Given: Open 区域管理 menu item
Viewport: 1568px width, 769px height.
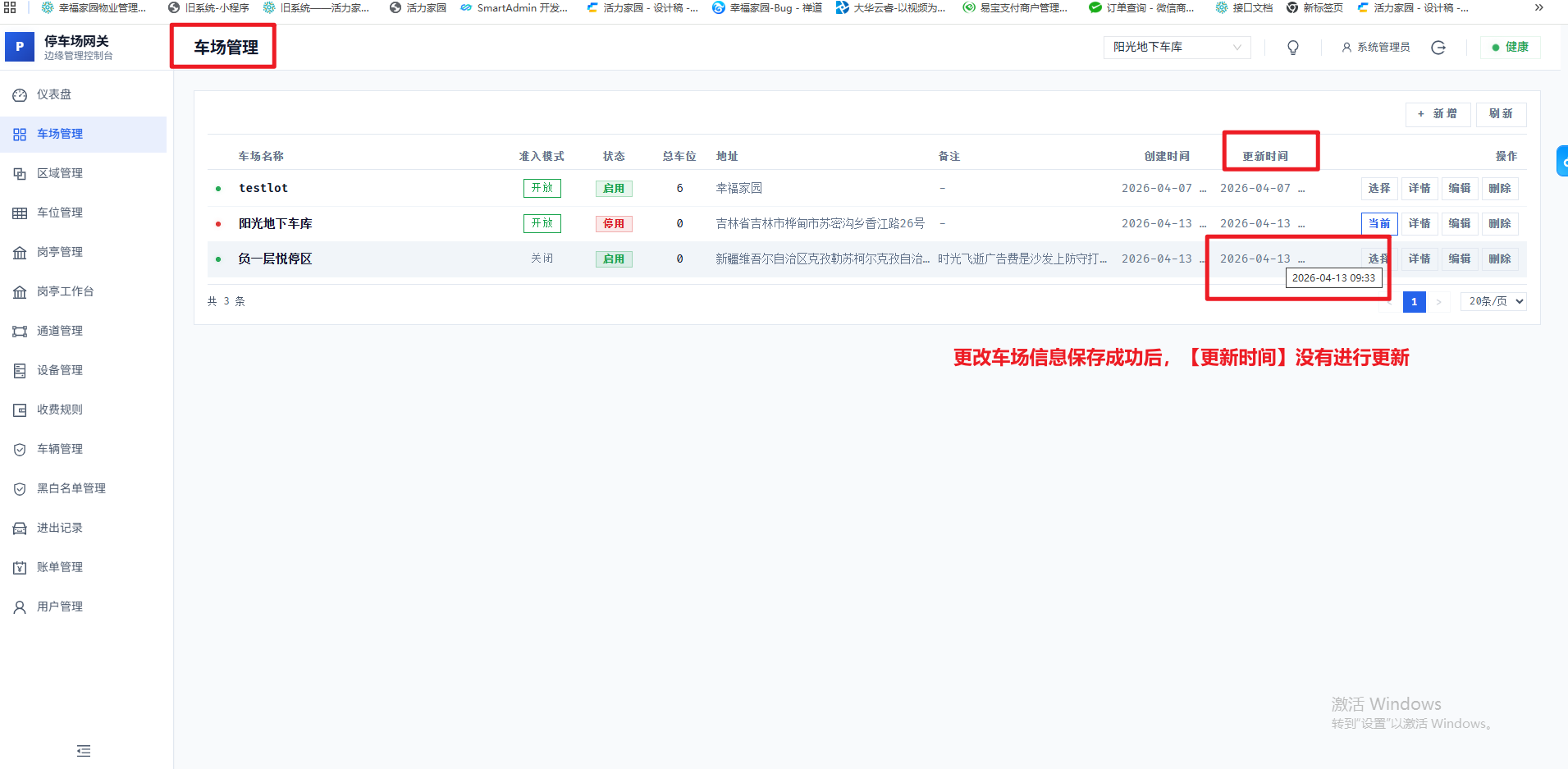Looking at the screenshot, I should click(x=60, y=174).
